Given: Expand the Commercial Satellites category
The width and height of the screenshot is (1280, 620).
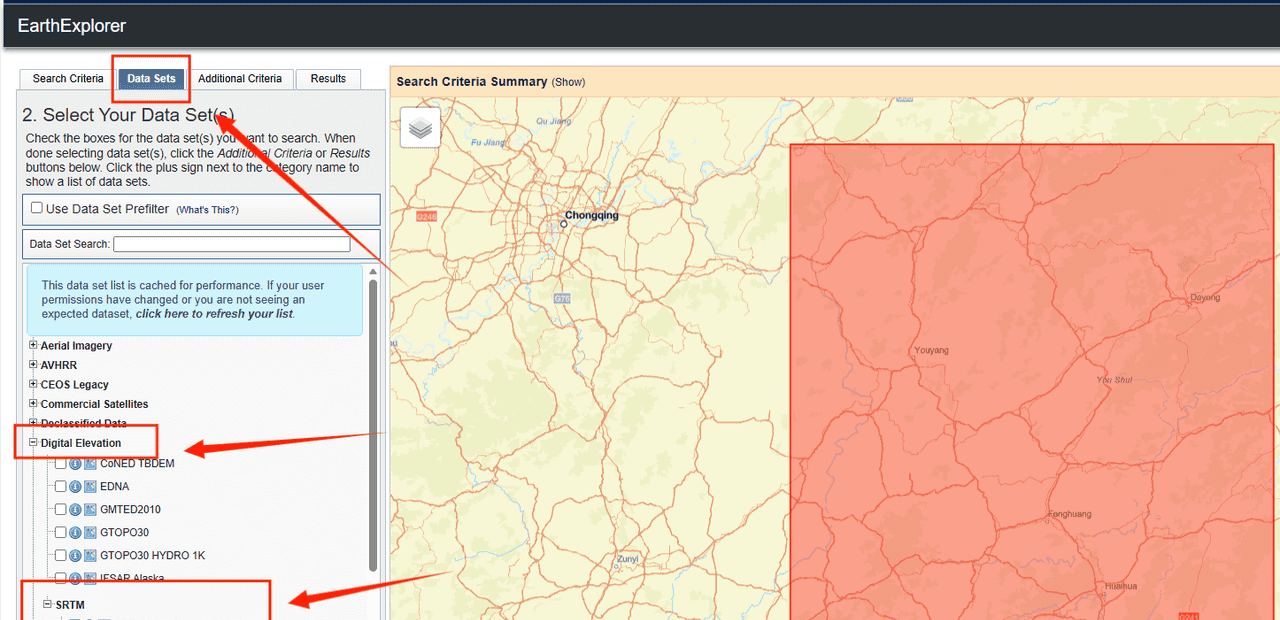Looking at the screenshot, I should 33,404.
